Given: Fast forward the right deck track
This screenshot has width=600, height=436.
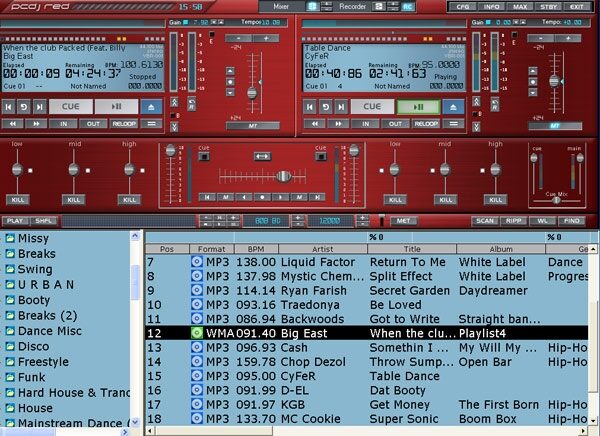Looking at the screenshot, I should tap(338, 124).
